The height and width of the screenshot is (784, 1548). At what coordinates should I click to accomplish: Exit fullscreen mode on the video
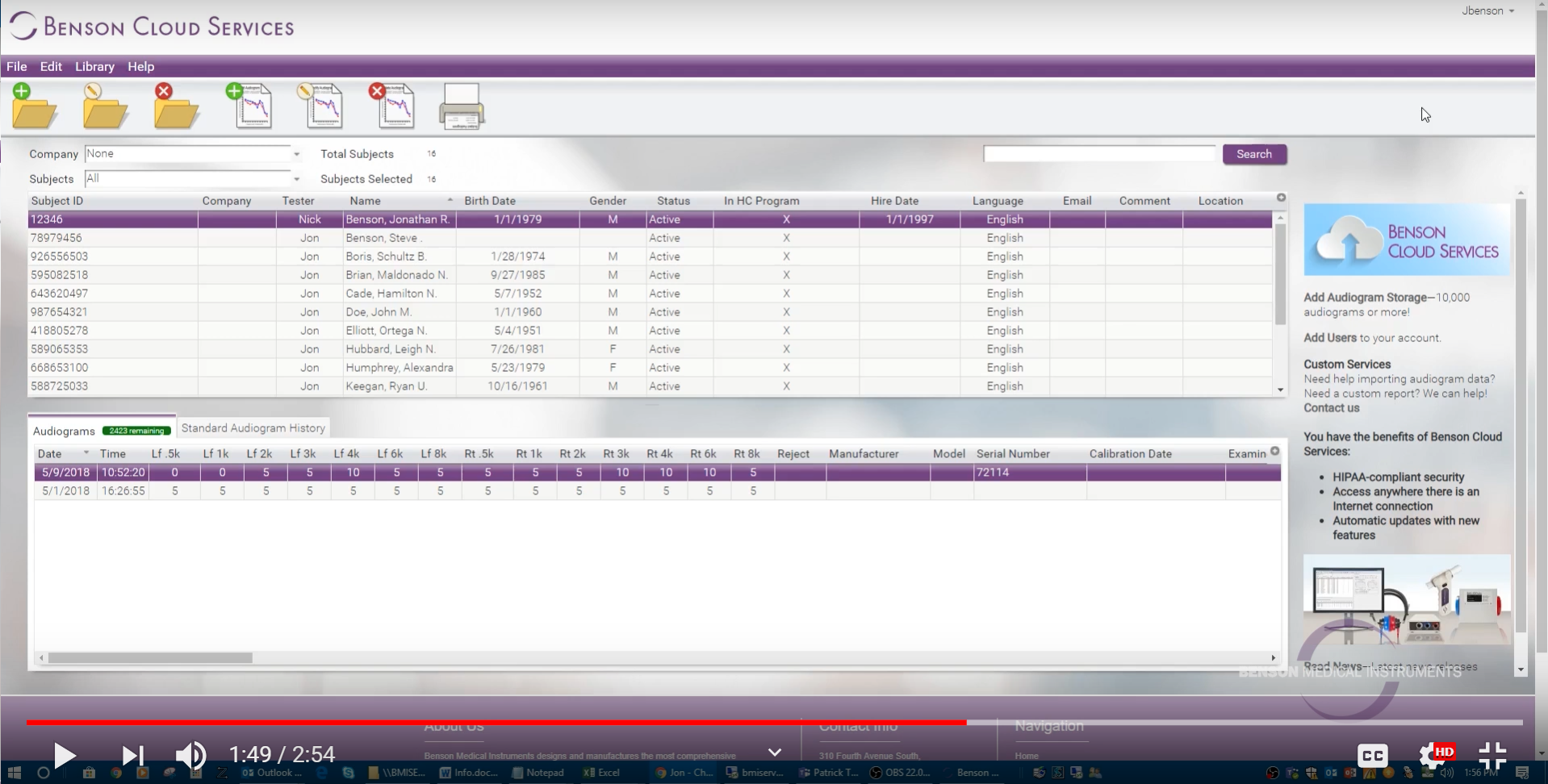[x=1492, y=755]
